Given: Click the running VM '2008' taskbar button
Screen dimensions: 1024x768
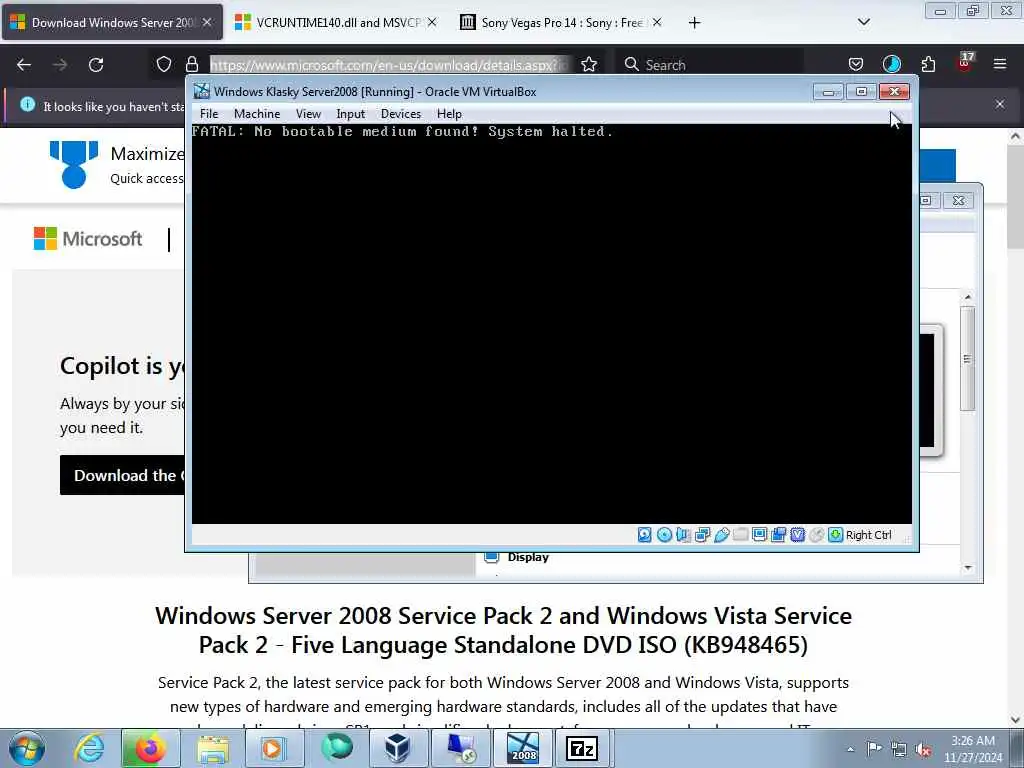Looking at the screenshot, I should (x=523, y=748).
